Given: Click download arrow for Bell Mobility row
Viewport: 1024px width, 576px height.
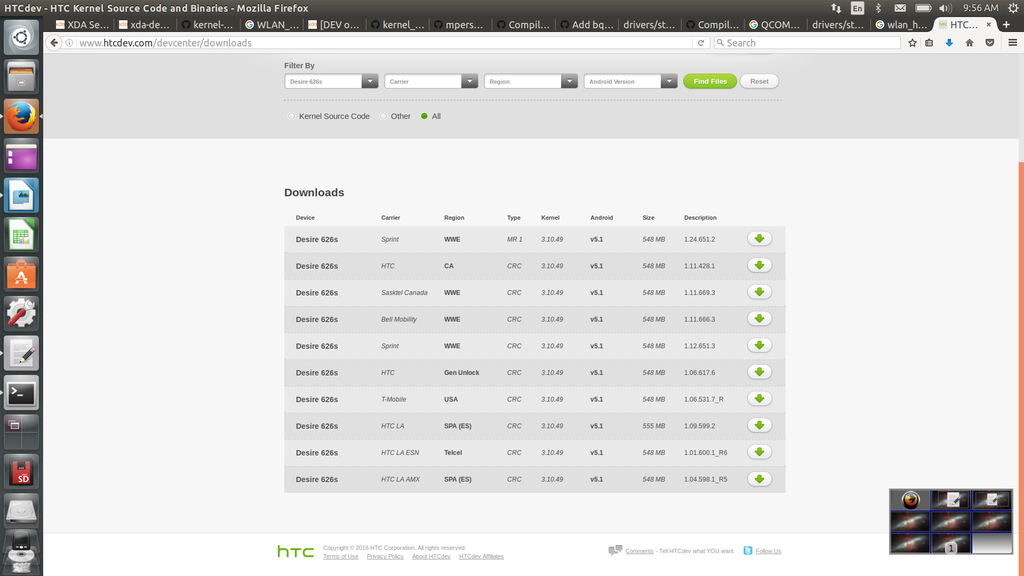Looking at the screenshot, I should (x=759, y=319).
